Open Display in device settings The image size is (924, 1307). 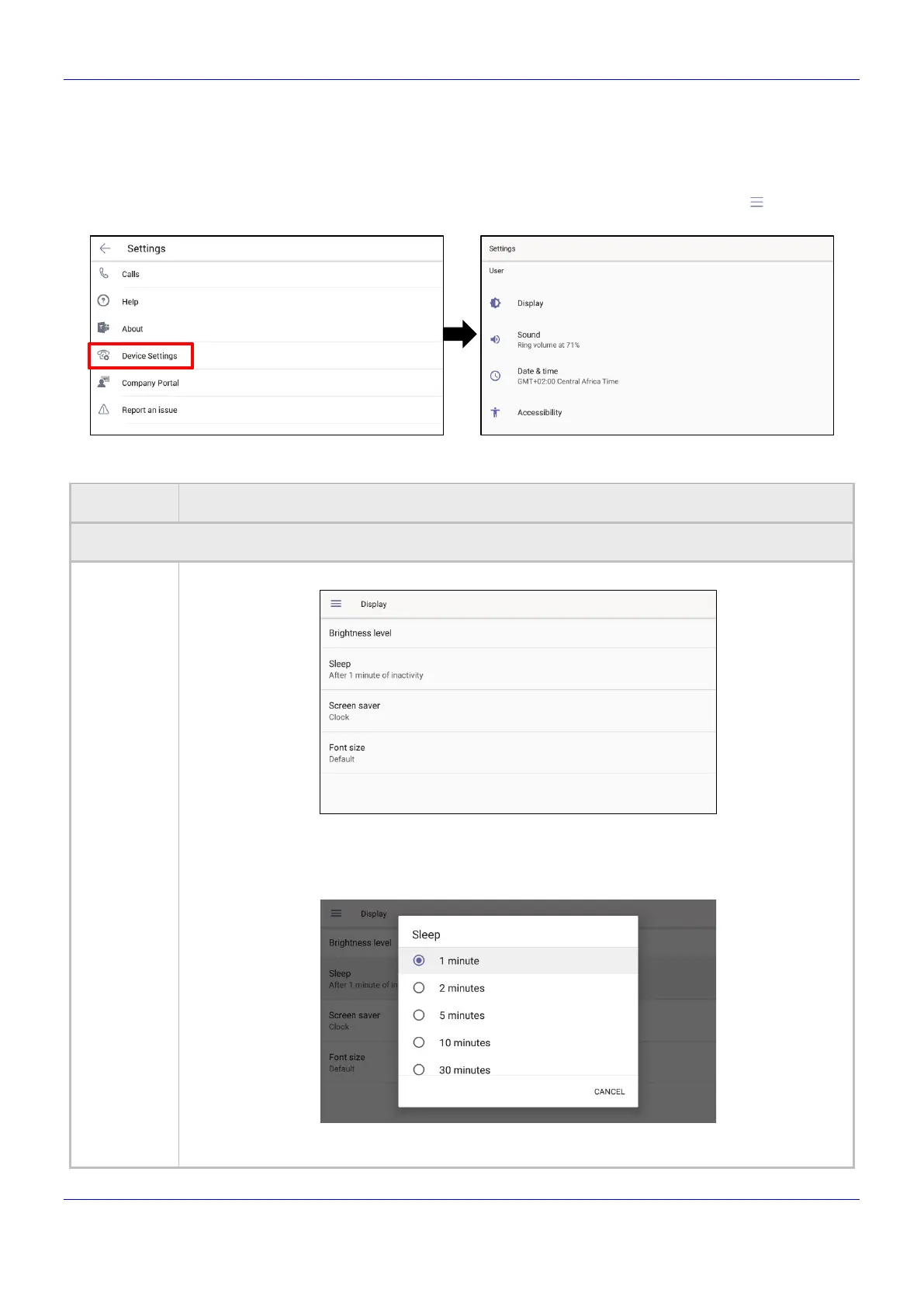tap(657, 303)
